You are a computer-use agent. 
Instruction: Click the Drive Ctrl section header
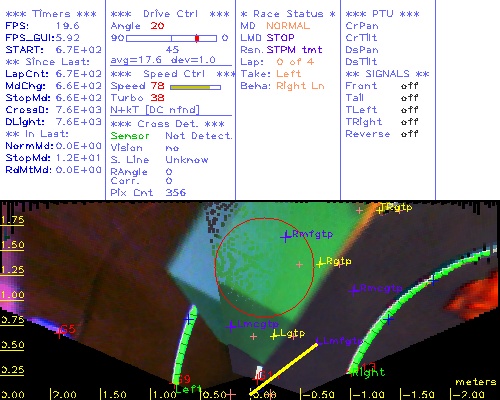pos(170,14)
